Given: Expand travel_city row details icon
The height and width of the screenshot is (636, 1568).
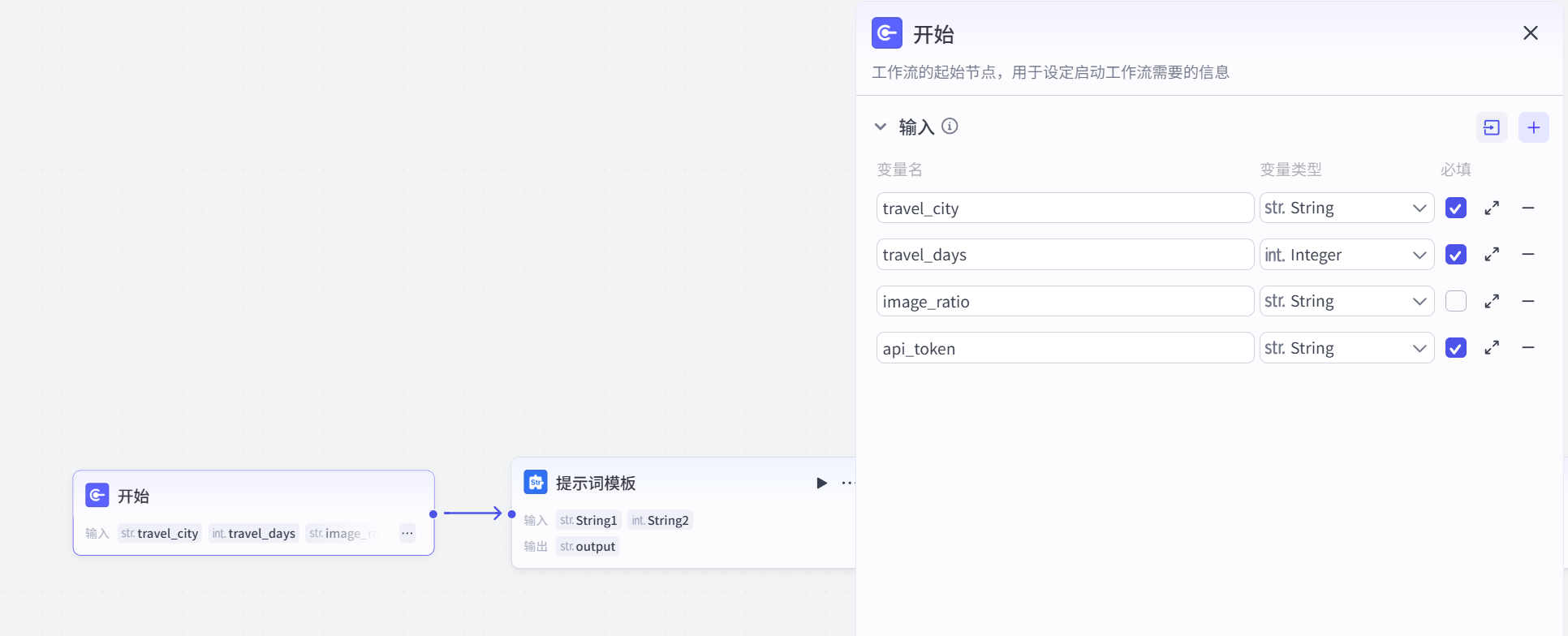Looking at the screenshot, I should click(1492, 208).
